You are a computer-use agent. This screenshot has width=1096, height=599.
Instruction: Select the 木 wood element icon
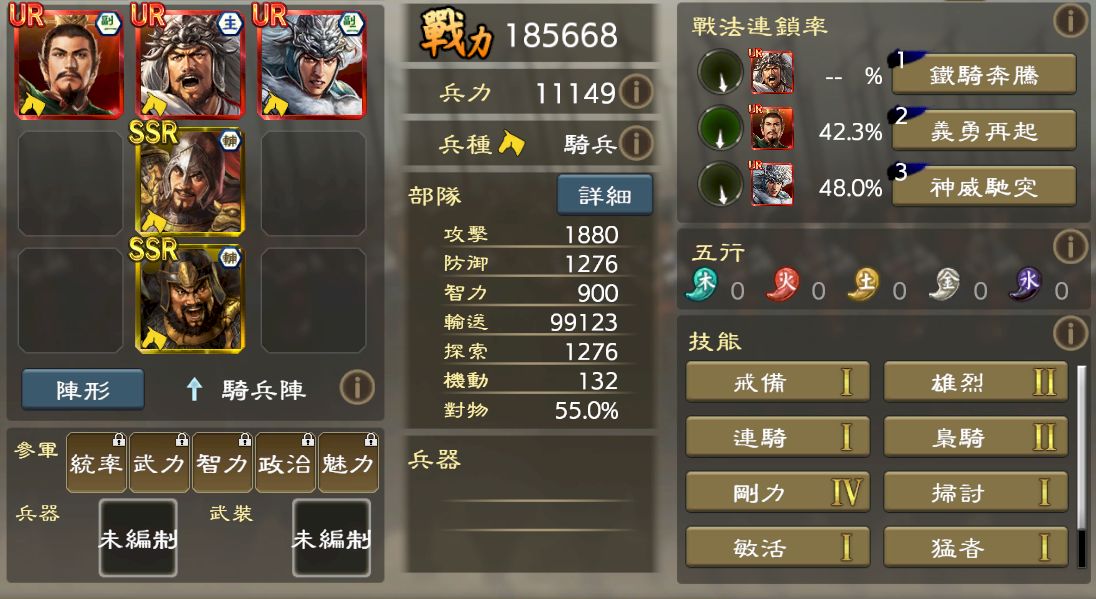(702, 284)
